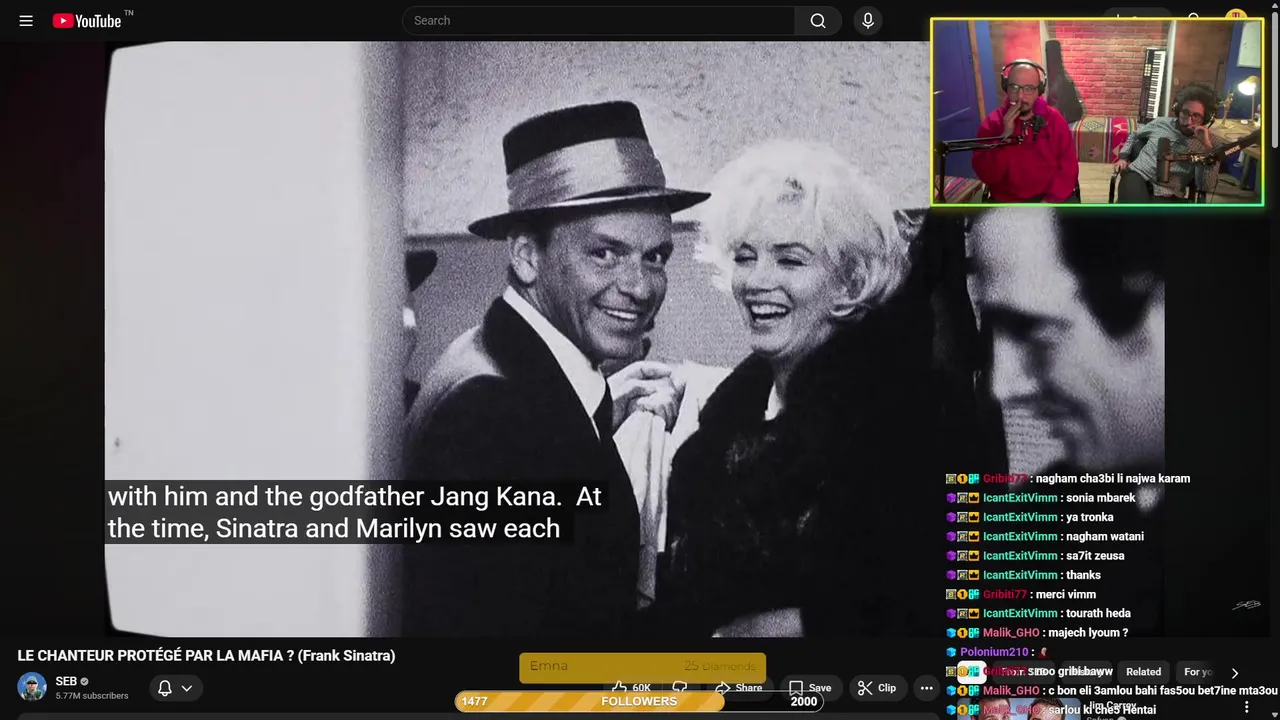Open the related video three-dot options menu
This screenshot has height=720, width=1280.
(x=1246, y=707)
